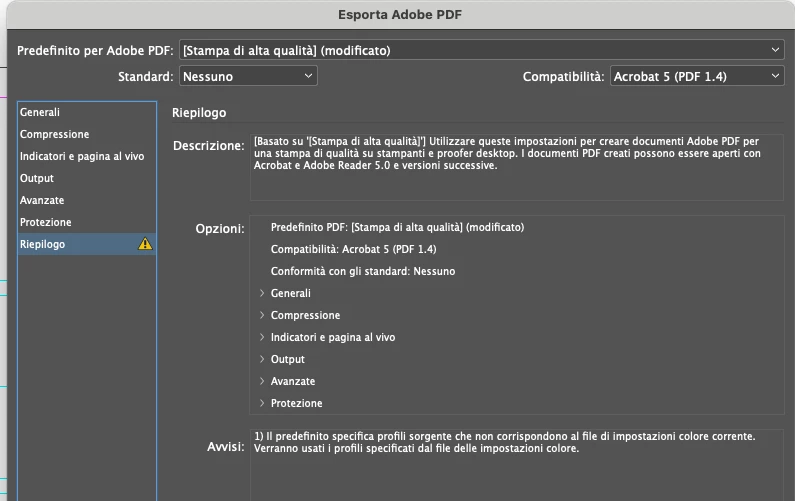Click the Riepilogo section heading
Screen dimensions: 795x501
(x=199, y=113)
